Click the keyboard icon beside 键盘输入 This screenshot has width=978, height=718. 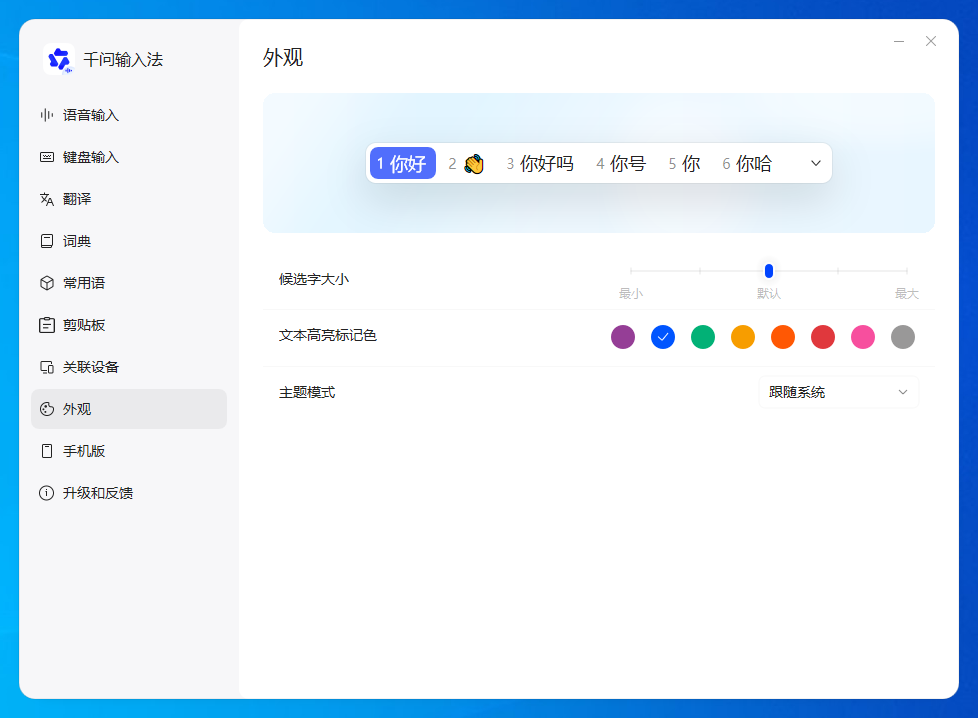[x=47, y=157]
